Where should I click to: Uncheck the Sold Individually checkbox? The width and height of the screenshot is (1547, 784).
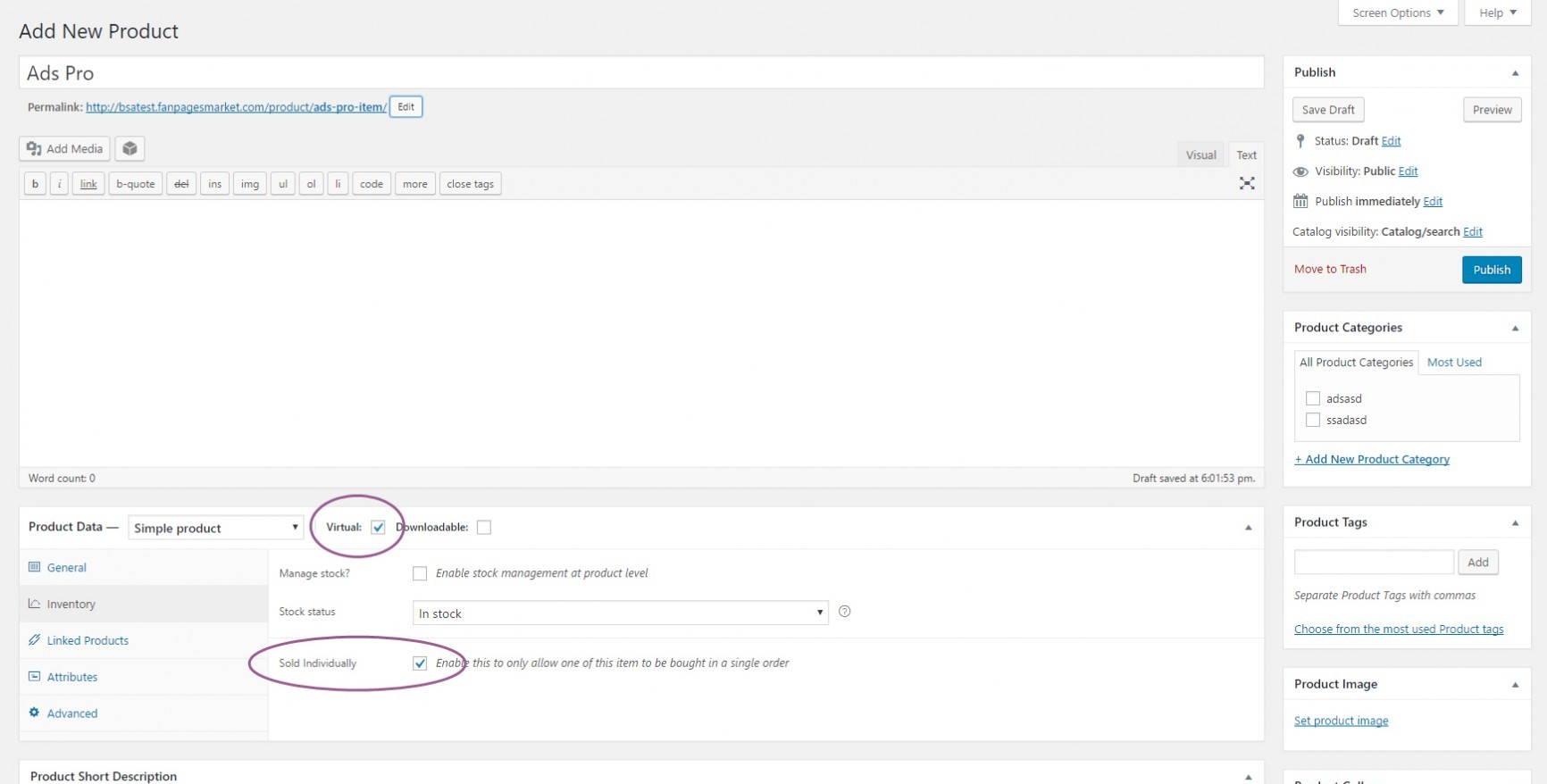click(x=420, y=663)
